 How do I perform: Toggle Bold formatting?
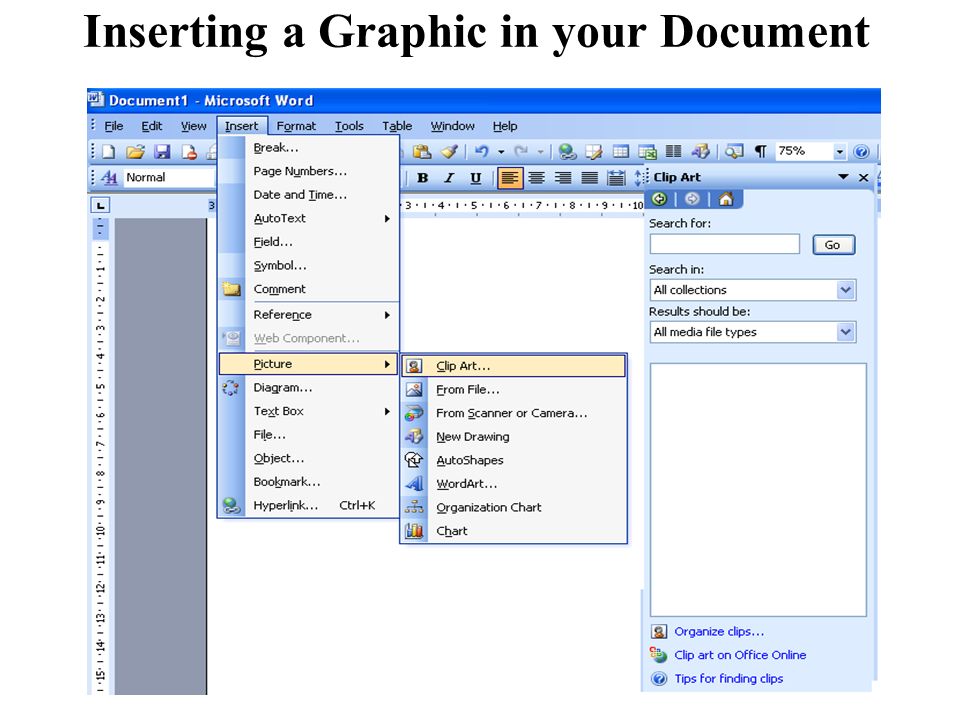coord(422,178)
